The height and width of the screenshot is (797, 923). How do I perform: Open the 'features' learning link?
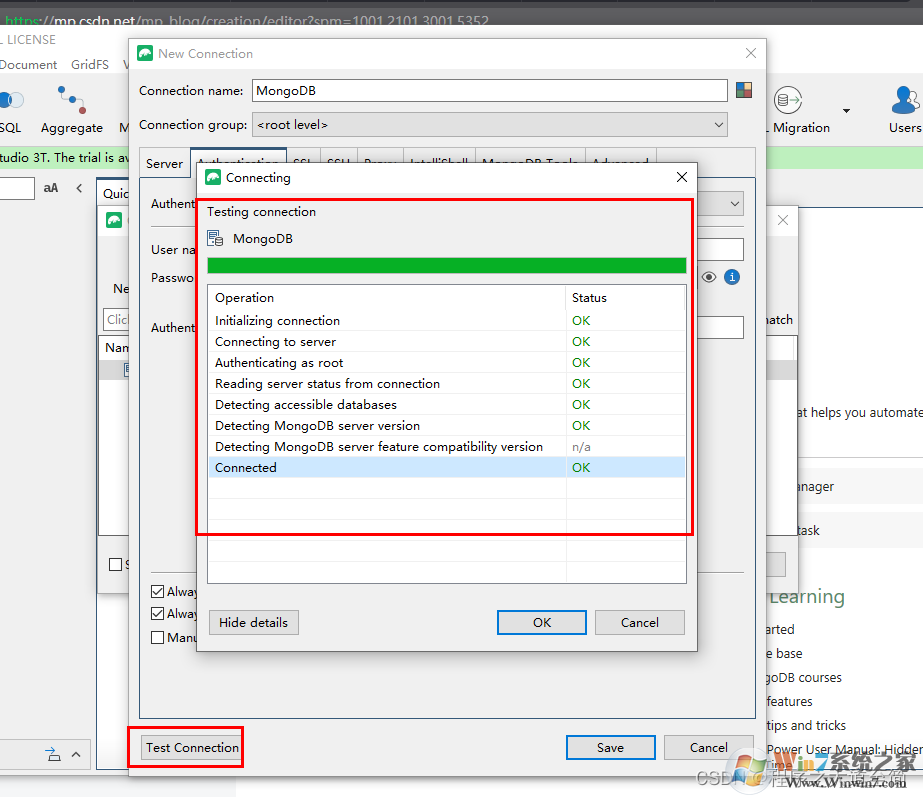click(789, 701)
